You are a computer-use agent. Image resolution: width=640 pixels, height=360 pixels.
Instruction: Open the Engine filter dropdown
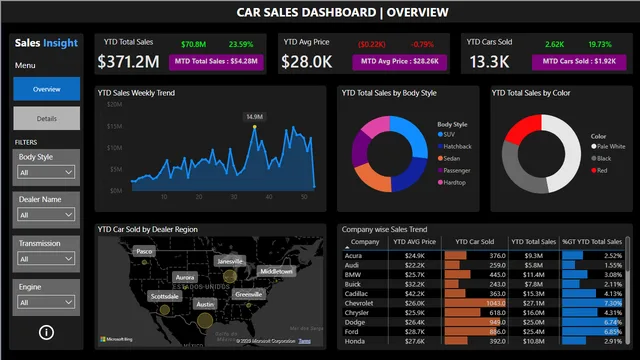click(x=46, y=302)
